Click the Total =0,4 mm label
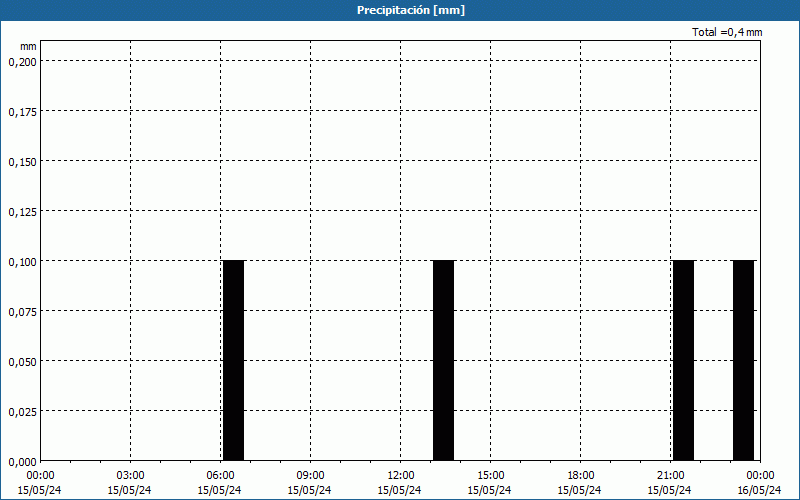The width and height of the screenshot is (800, 500). click(x=727, y=32)
